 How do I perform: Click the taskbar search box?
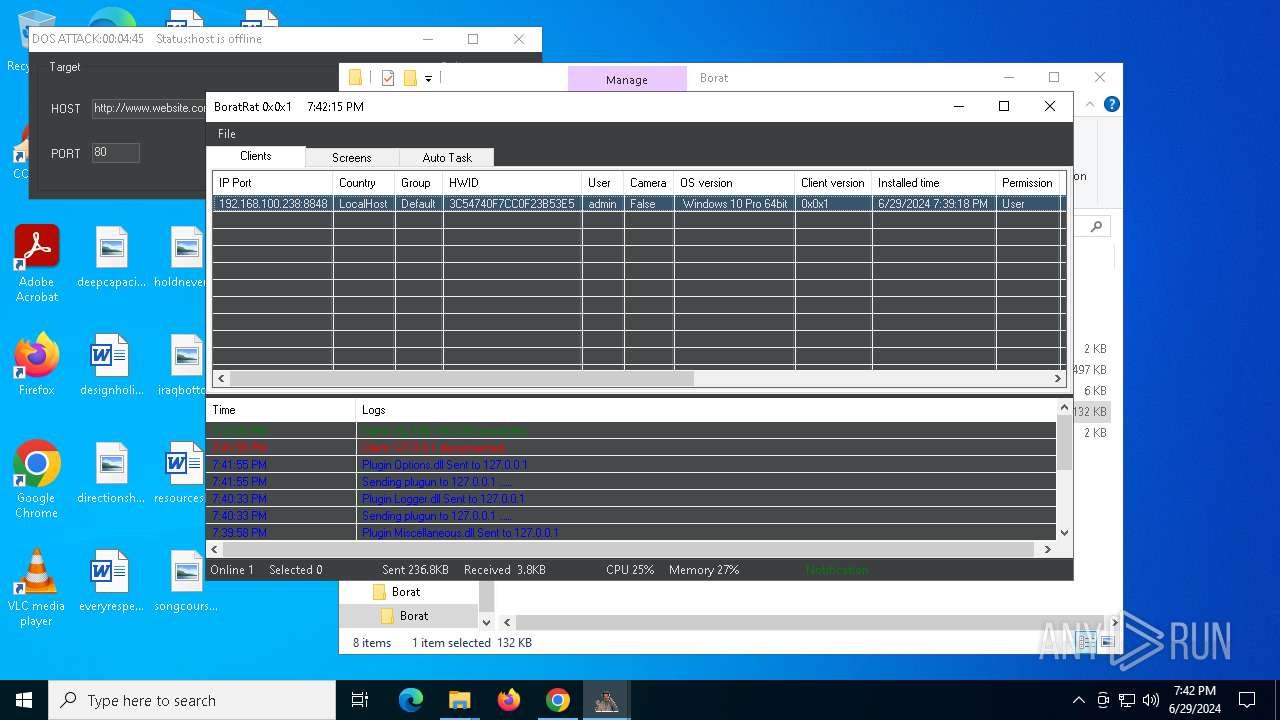[192, 700]
